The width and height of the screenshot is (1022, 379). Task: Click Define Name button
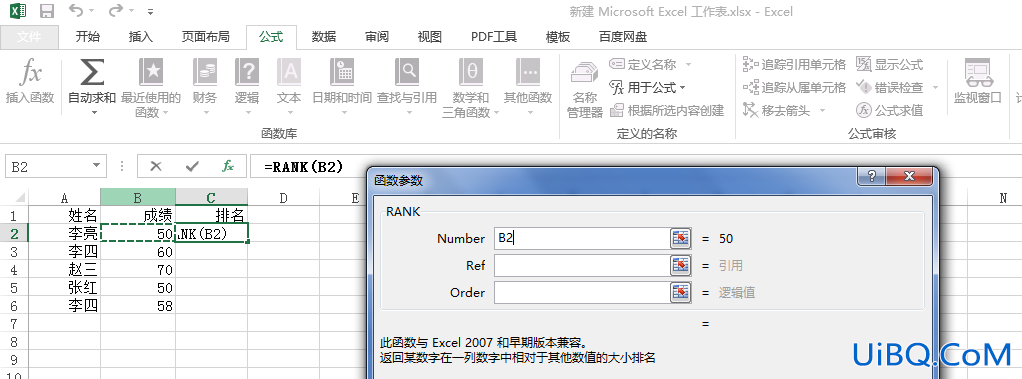644,65
